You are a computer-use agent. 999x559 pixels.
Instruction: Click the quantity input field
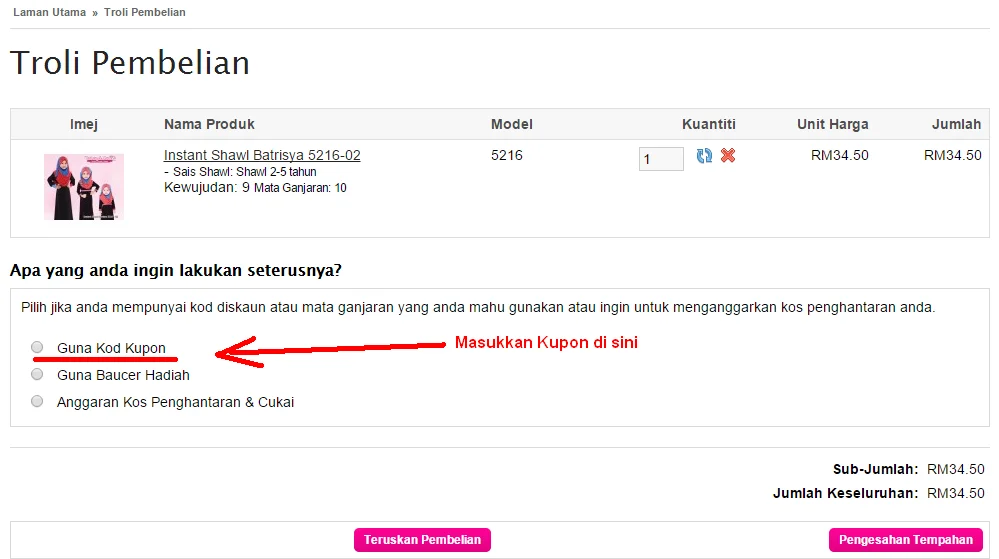pyautogui.click(x=661, y=159)
